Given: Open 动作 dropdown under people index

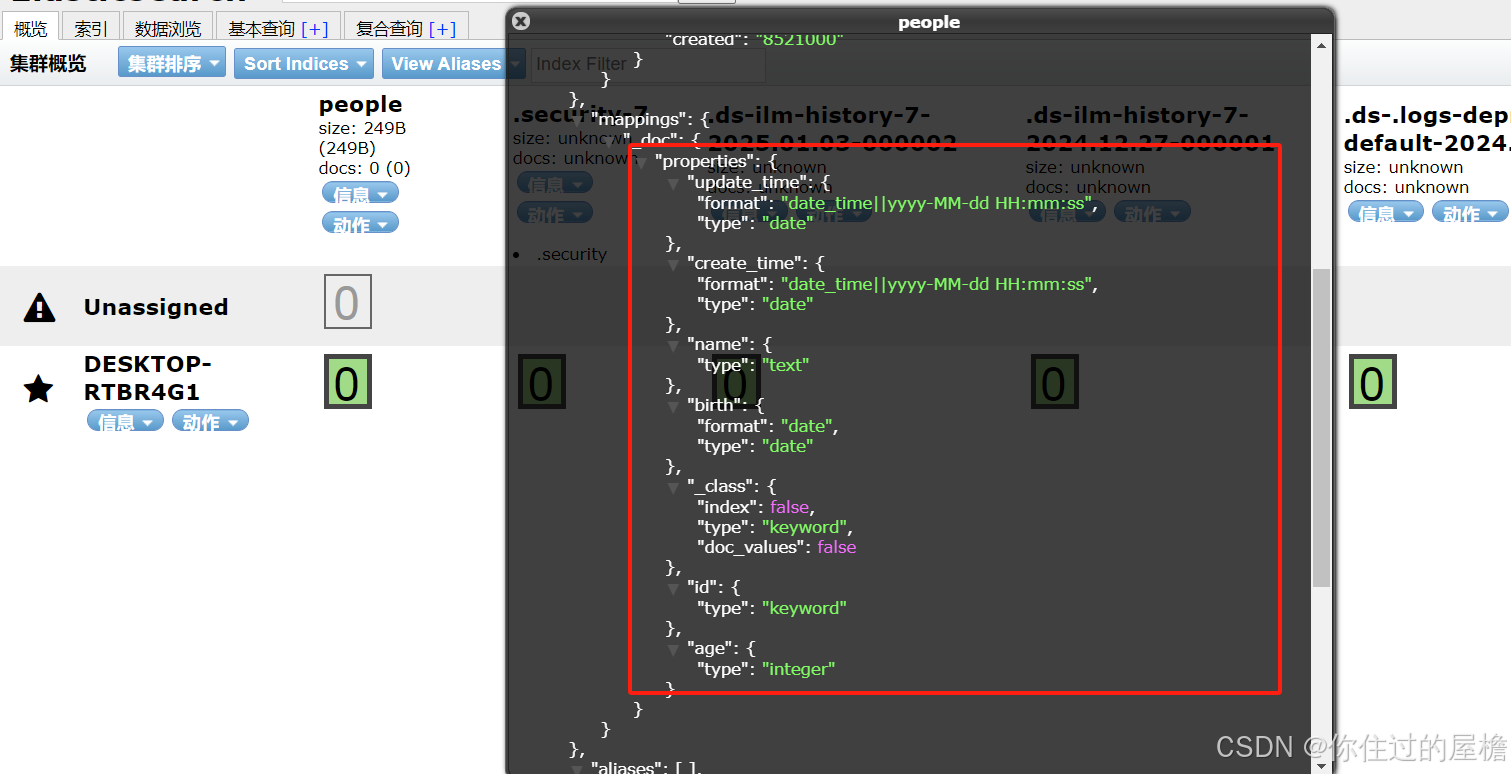Looking at the screenshot, I should click(x=360, y=223).
